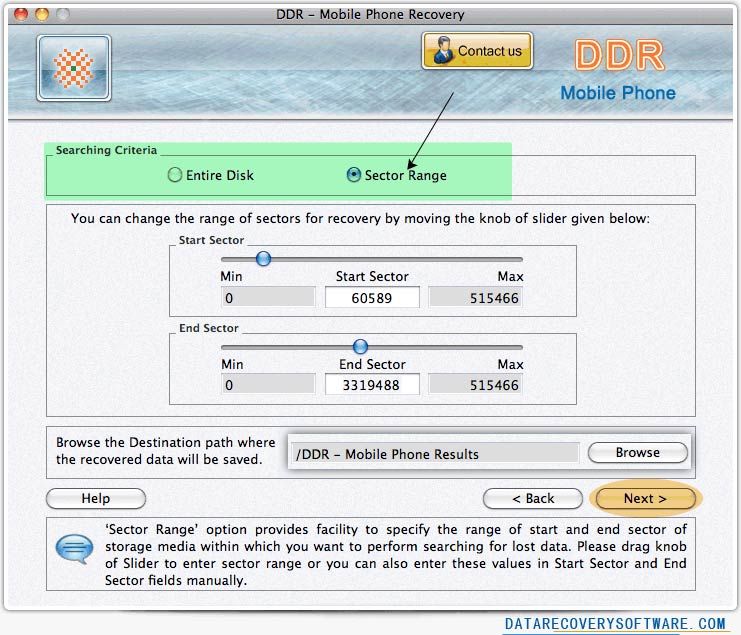Click the 'Searching Criteria' group label
Screen dimensions: 741x635
pyautogui.click(x=106, y=150)
